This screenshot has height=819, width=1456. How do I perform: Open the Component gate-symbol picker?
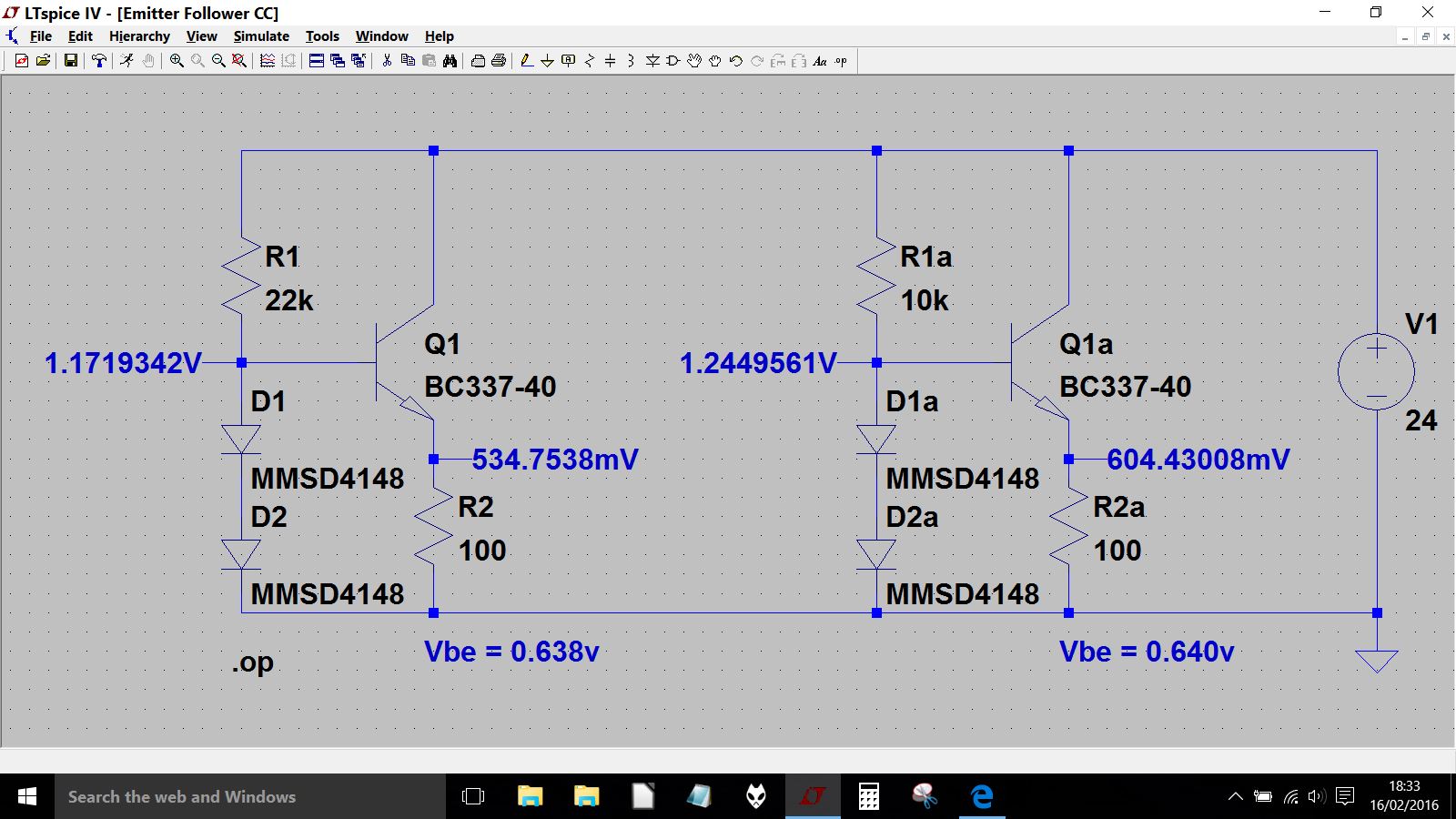click(x=673, y=61)
